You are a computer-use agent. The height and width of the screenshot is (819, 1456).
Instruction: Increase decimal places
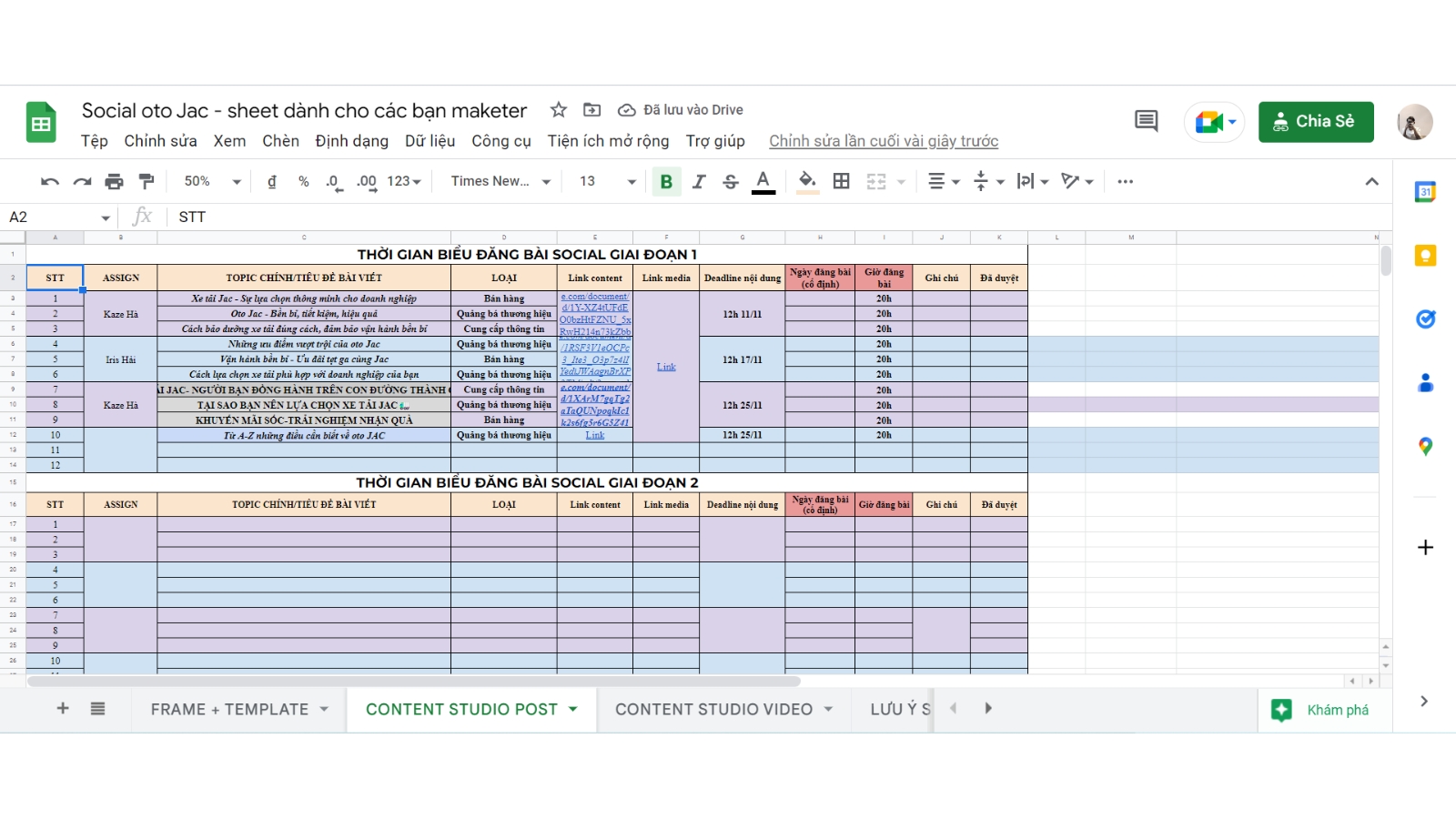(x=367, y=182)
